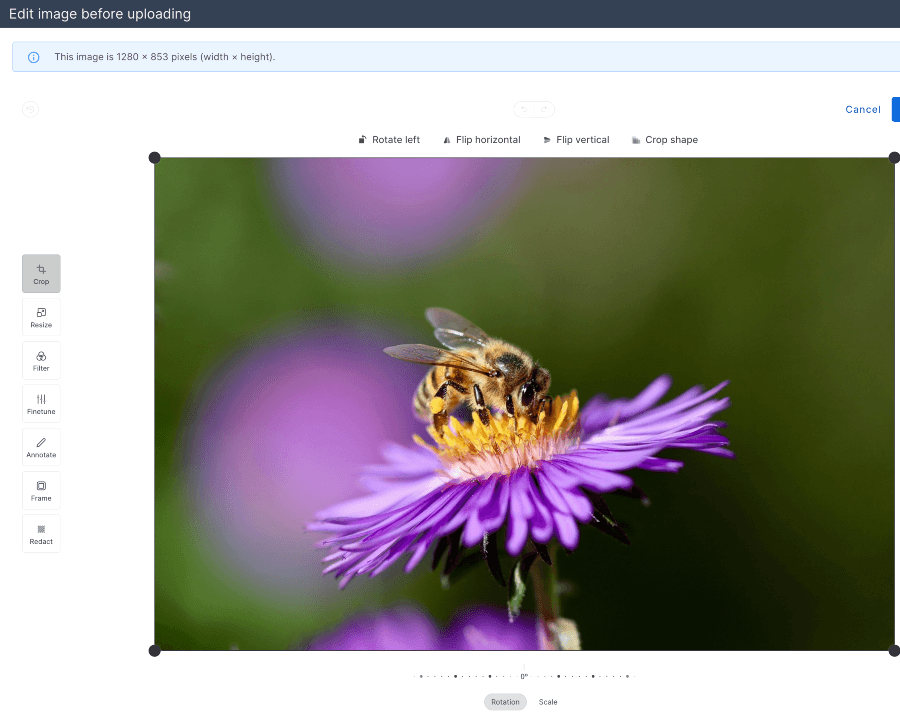This screenshot has width=900, height=720.
Task: Click the revert-to-original icon
Action: pyautogui.click(x=30, y=109)
